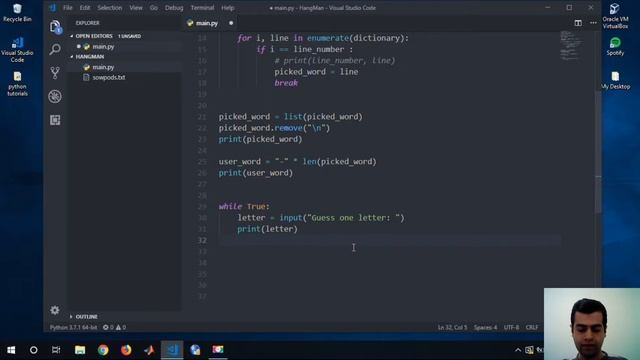Click the Cortana search circle on taskbar
640x360 pixels.
33,350
